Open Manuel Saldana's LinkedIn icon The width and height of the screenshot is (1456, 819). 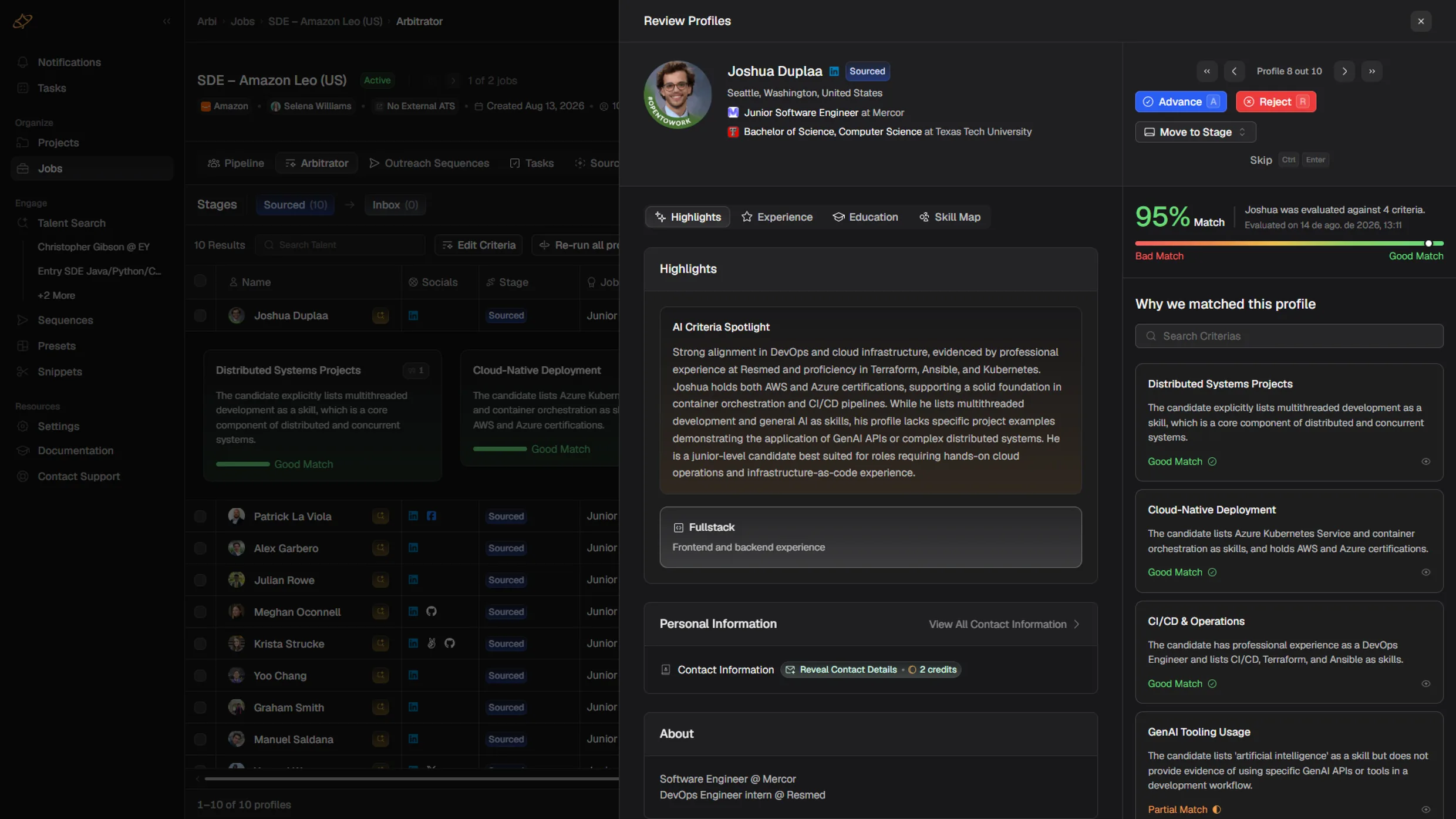pyautogui.click(x=413, y=739)
